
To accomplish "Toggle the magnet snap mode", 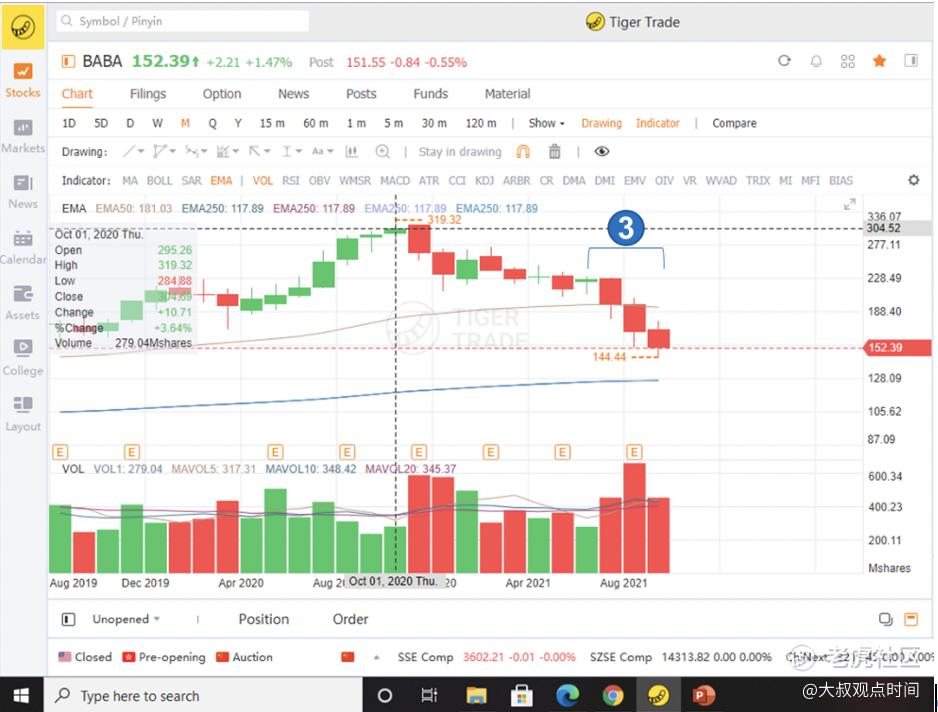I will click(523, 152).
